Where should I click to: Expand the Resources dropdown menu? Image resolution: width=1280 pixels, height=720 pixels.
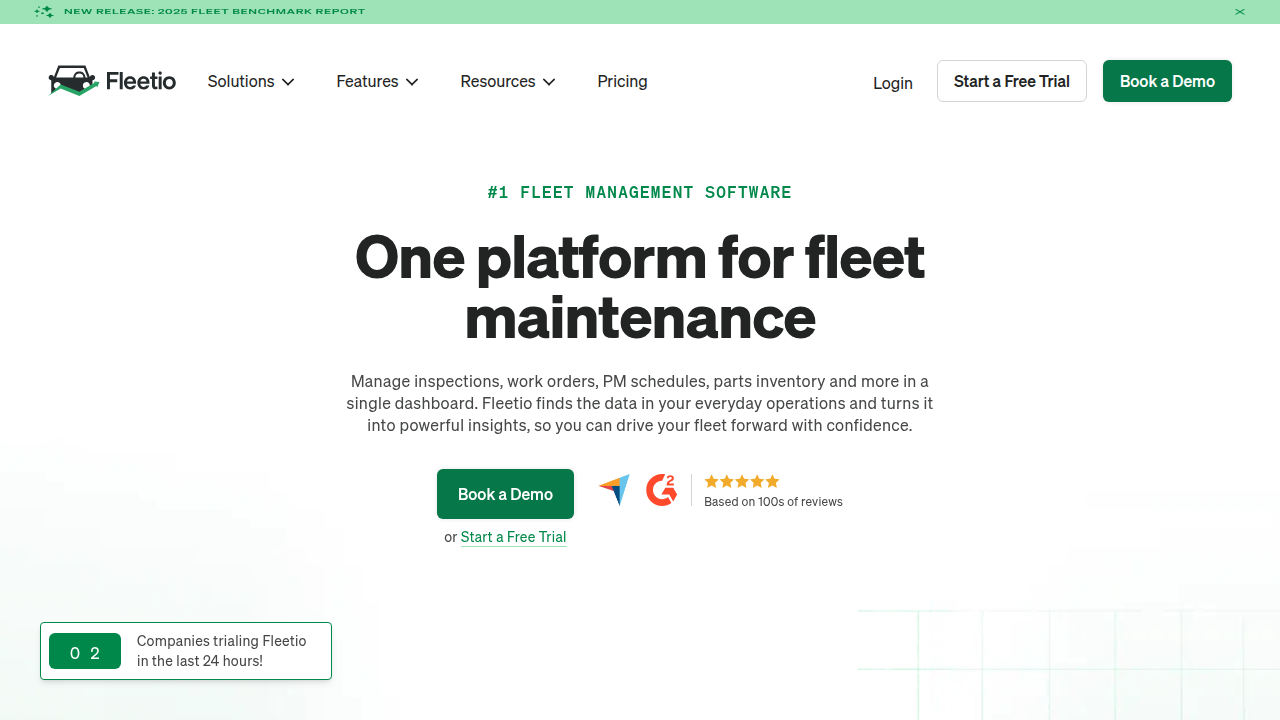pos(508,81)
